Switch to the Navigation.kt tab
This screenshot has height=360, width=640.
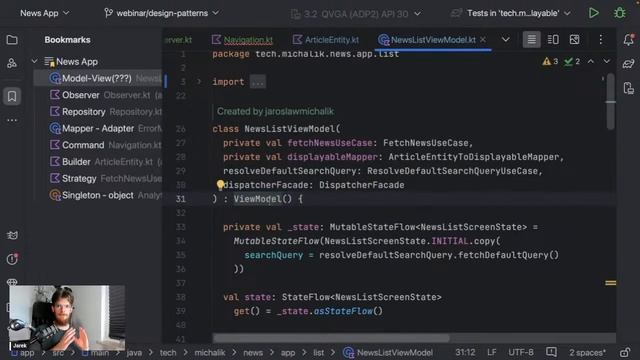tap(242, 40)
